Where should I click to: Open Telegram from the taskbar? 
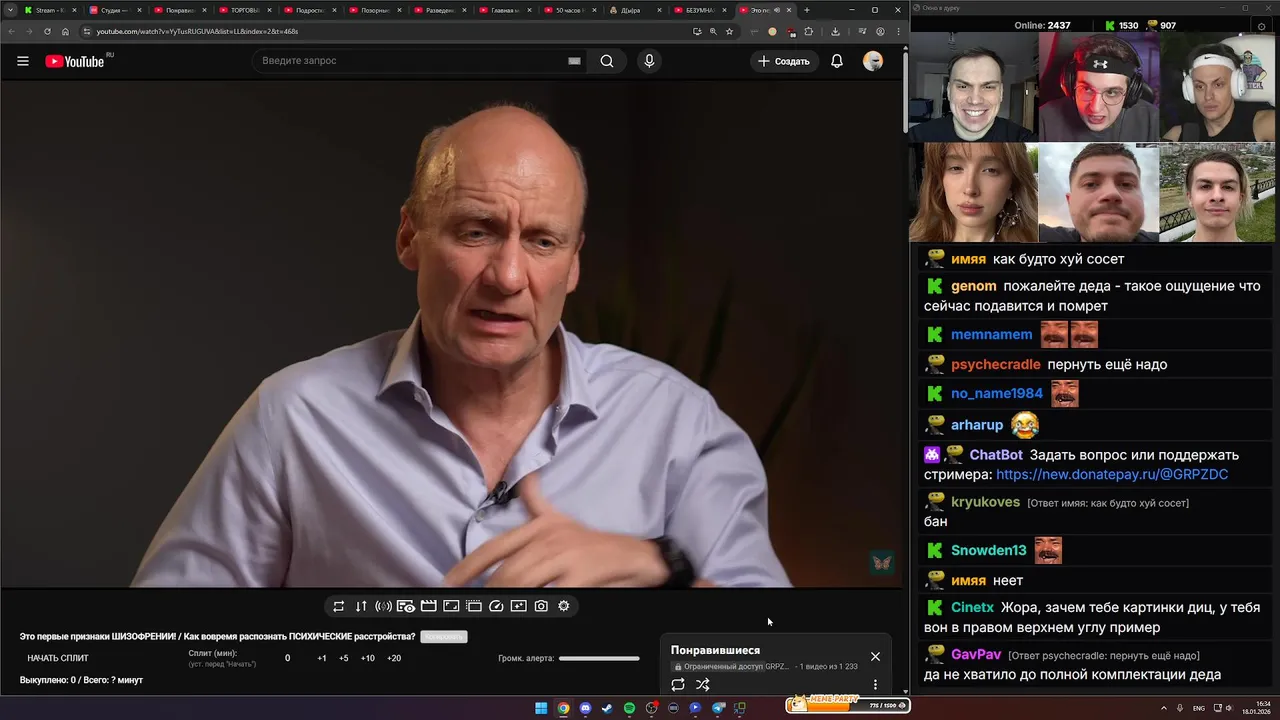point(718,708)
